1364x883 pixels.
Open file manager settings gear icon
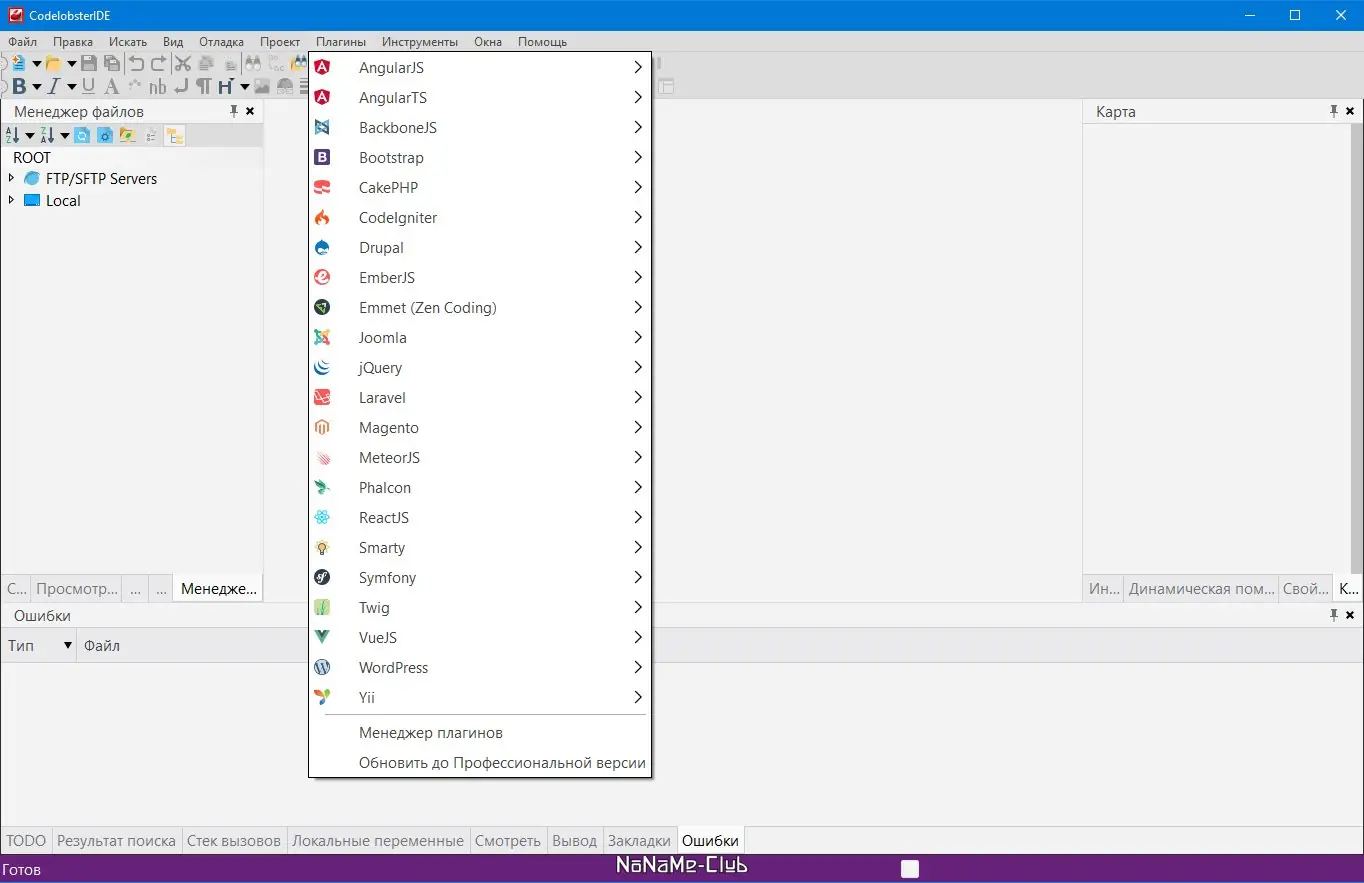point(105,136)
